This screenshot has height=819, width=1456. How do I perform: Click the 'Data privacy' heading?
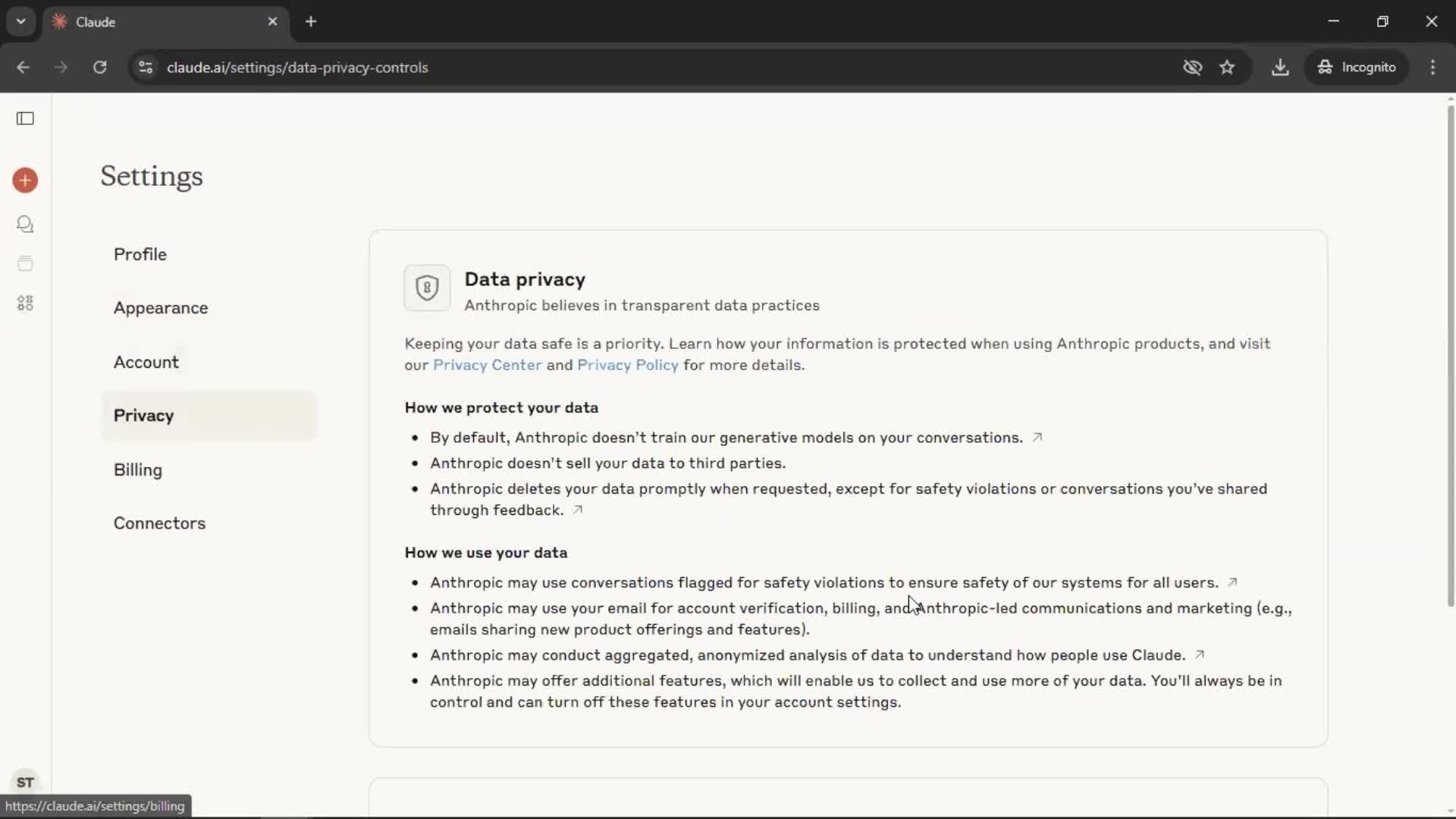[x=525, y=279]
